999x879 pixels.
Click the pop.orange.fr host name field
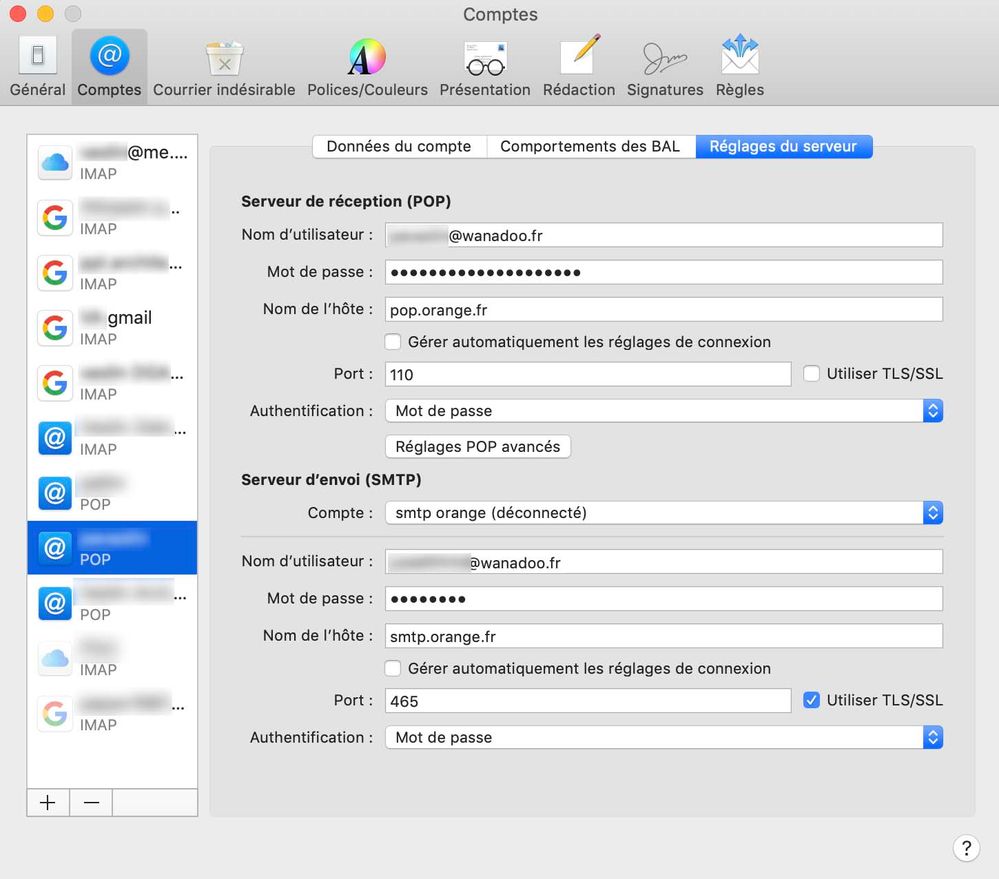point(663,310)
